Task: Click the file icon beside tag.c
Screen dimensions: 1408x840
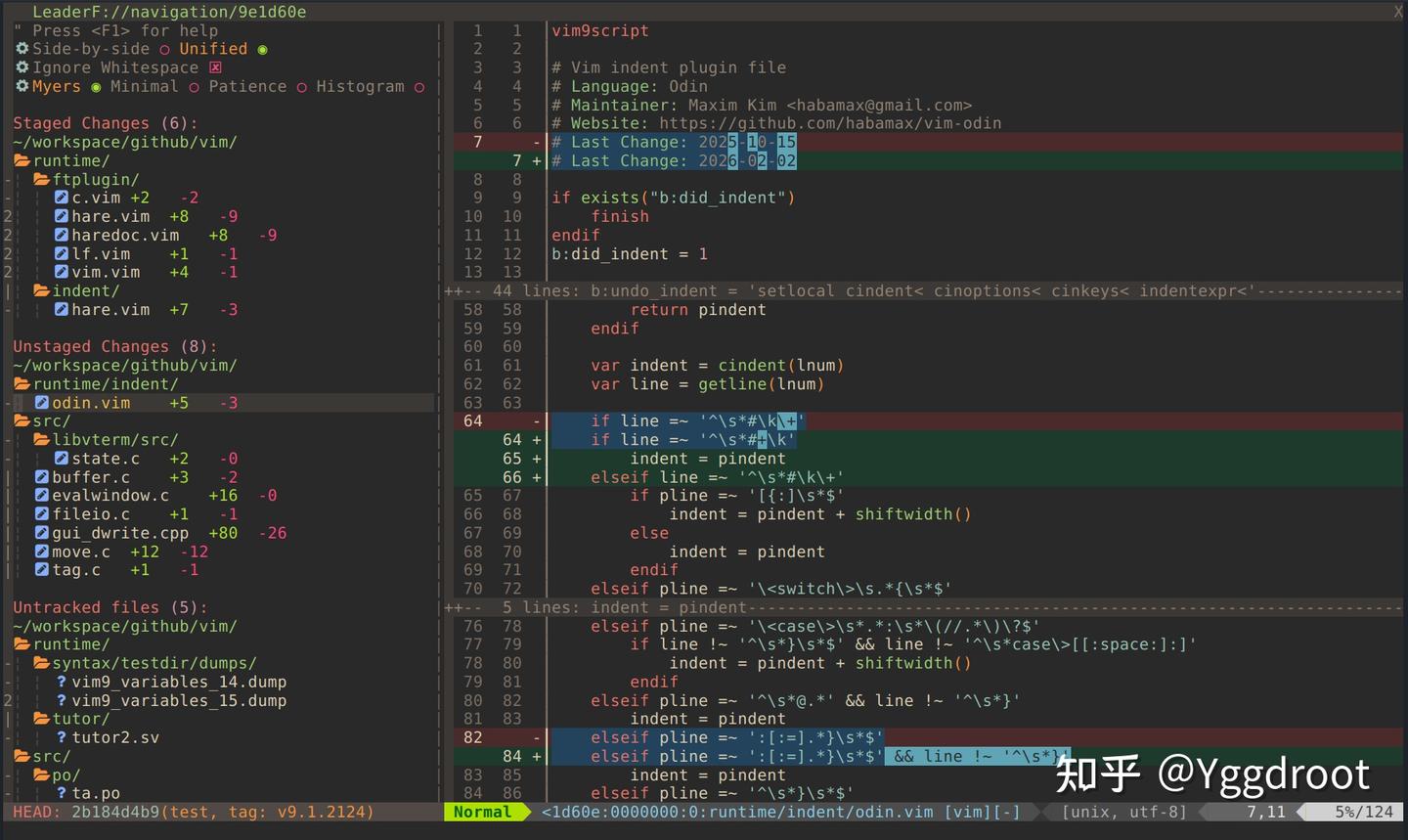Action: coord(42,570)
